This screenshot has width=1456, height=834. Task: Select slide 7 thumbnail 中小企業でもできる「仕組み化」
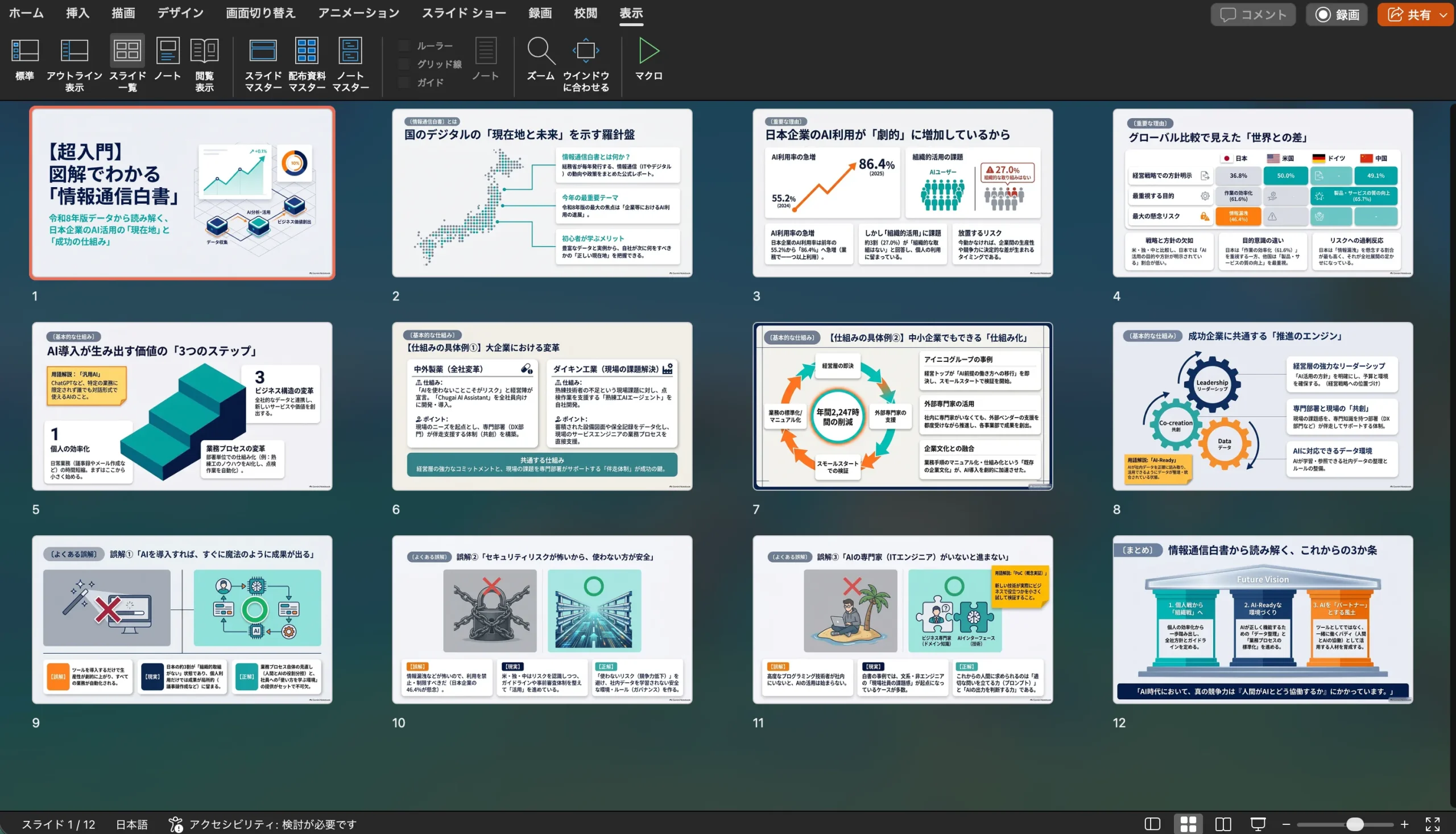[x=903, y=406]
